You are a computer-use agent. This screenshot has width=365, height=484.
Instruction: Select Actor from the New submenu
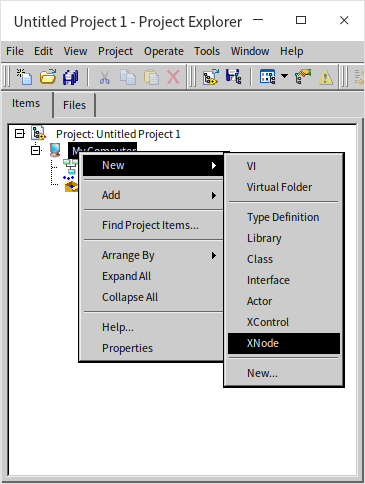(284, 301)
